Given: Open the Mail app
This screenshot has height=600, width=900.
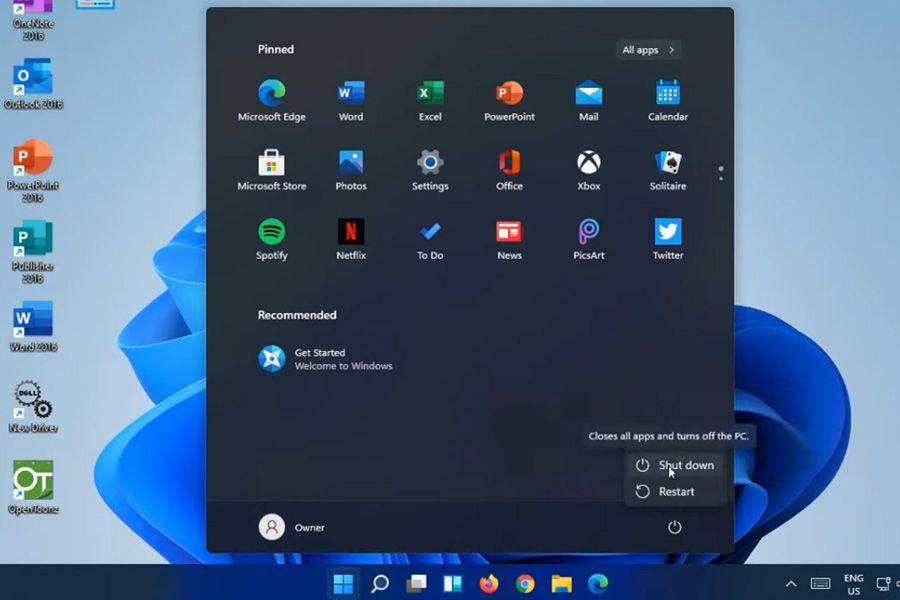Looking at the screenshot, I should point(588,100).
